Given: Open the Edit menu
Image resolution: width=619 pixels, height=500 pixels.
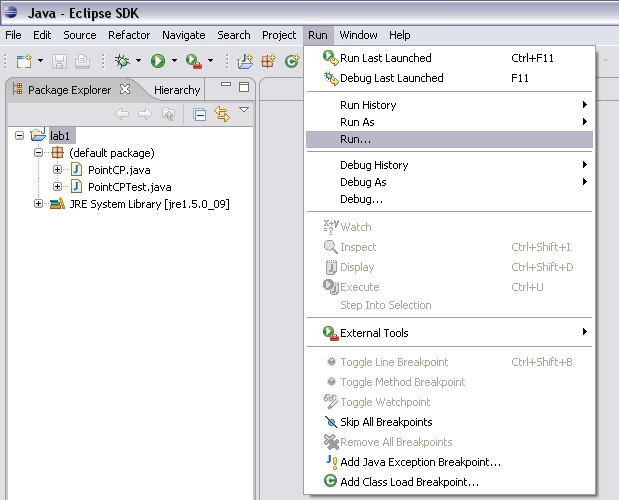Looking at the screenshot, I should 42,35.
